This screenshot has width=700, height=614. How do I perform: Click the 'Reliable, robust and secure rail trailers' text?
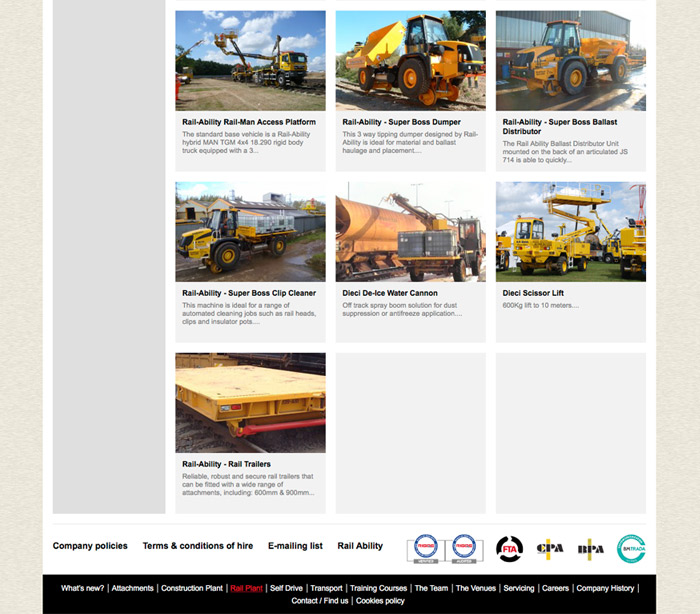pos(248,485)
